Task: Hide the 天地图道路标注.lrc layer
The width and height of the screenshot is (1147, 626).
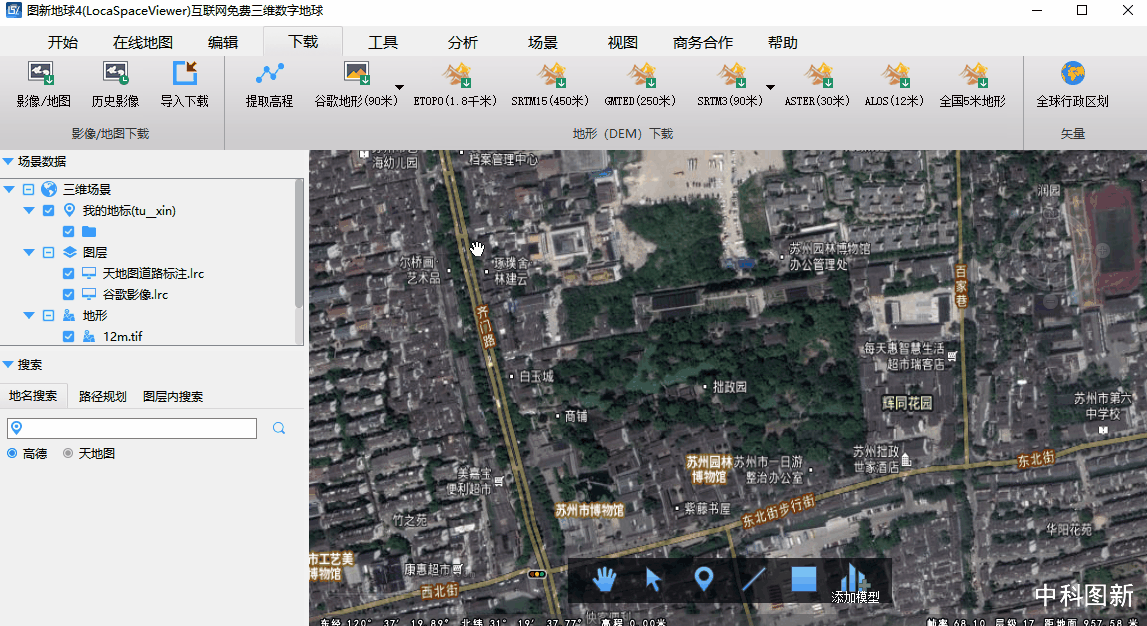Action: pyautogui.click(x=68, y=274)
